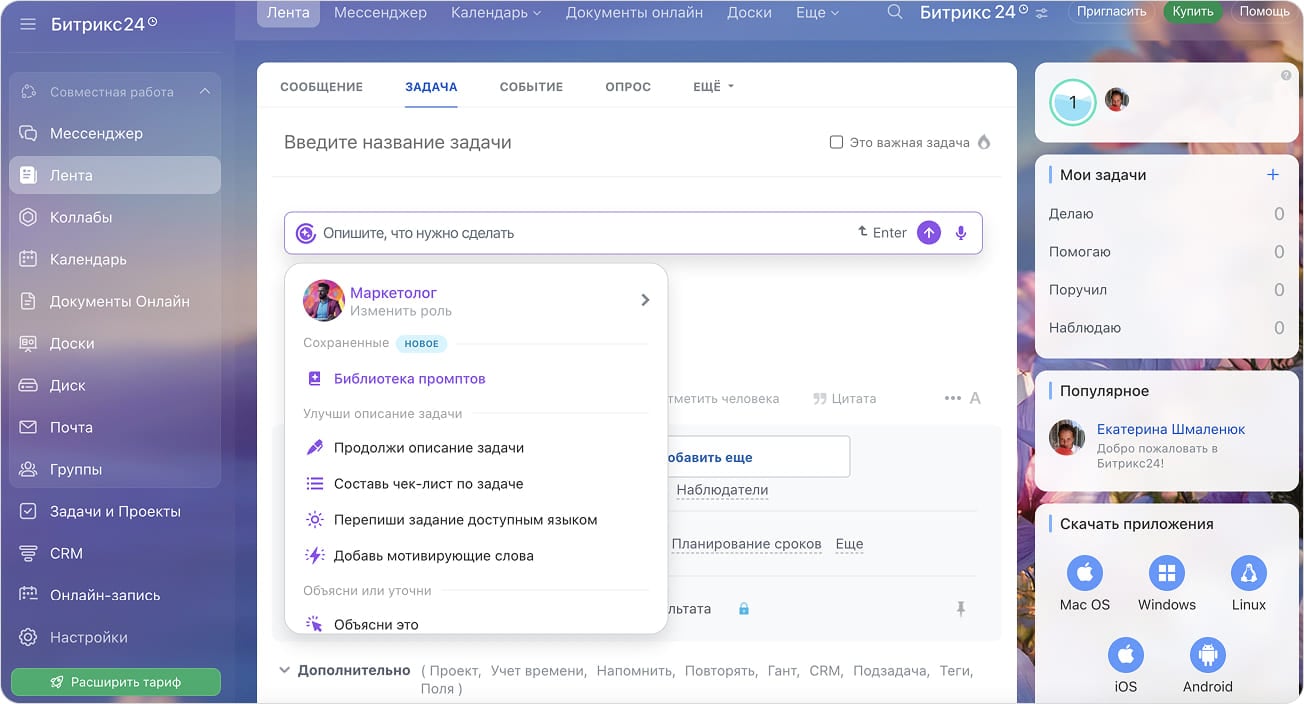Open search with the magnifier icon

893,13
